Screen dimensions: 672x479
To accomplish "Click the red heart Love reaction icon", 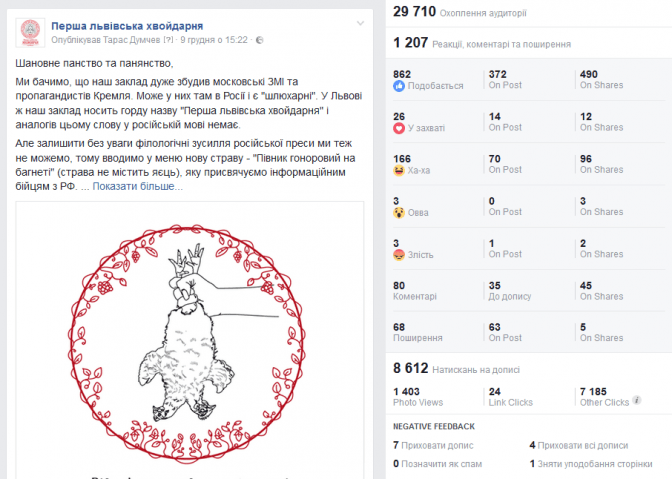I will pos(399,128).
